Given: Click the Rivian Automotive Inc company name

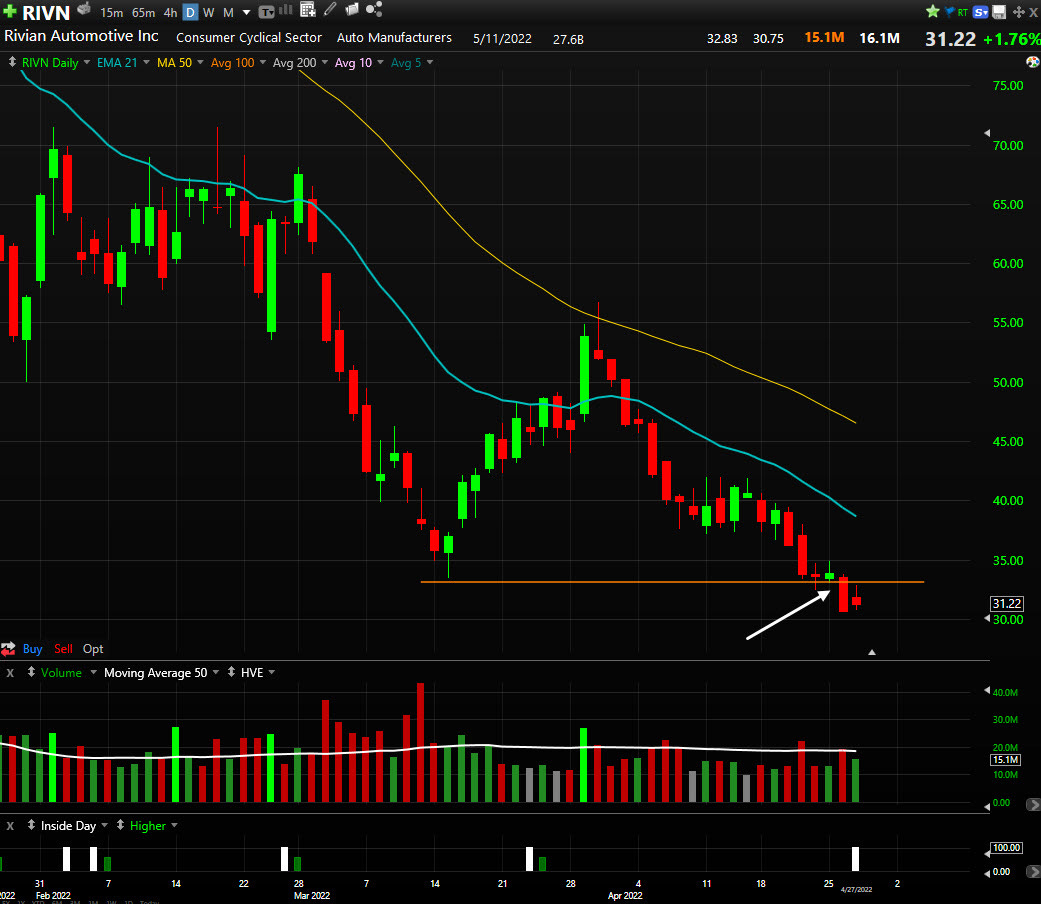Looking at the screenshot, I should (x=81, y=36).
